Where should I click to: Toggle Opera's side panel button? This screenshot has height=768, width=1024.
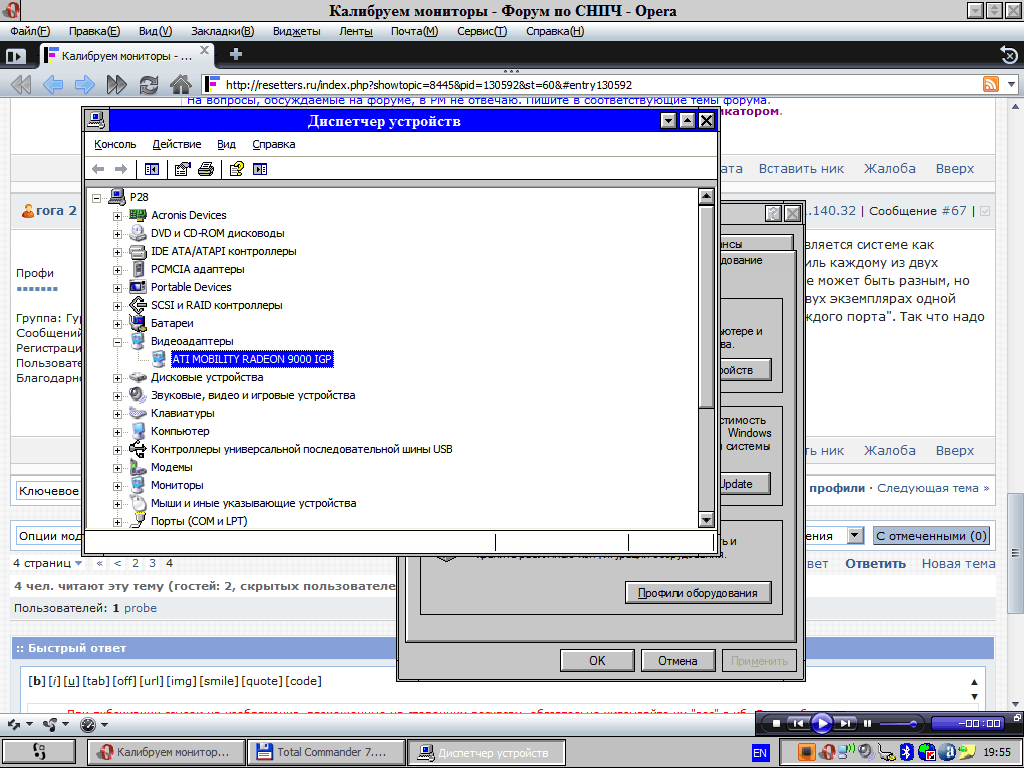coord(15,56)
